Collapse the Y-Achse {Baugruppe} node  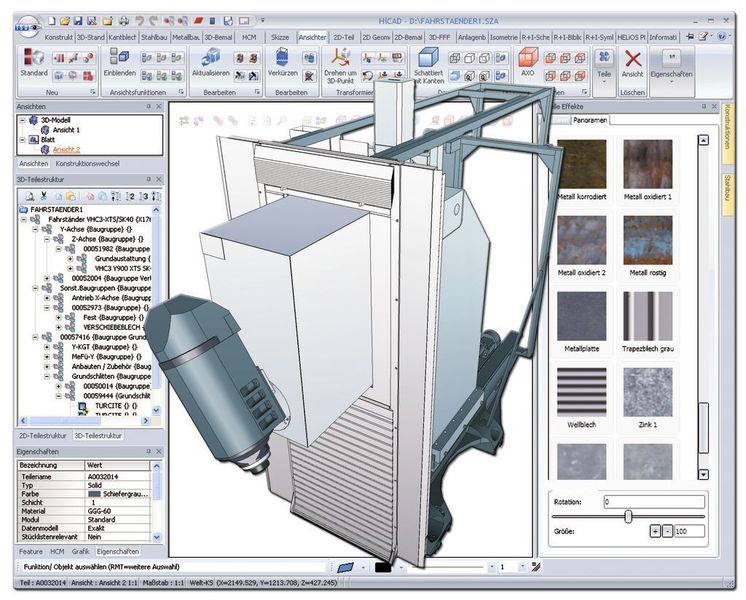point(35,229)
